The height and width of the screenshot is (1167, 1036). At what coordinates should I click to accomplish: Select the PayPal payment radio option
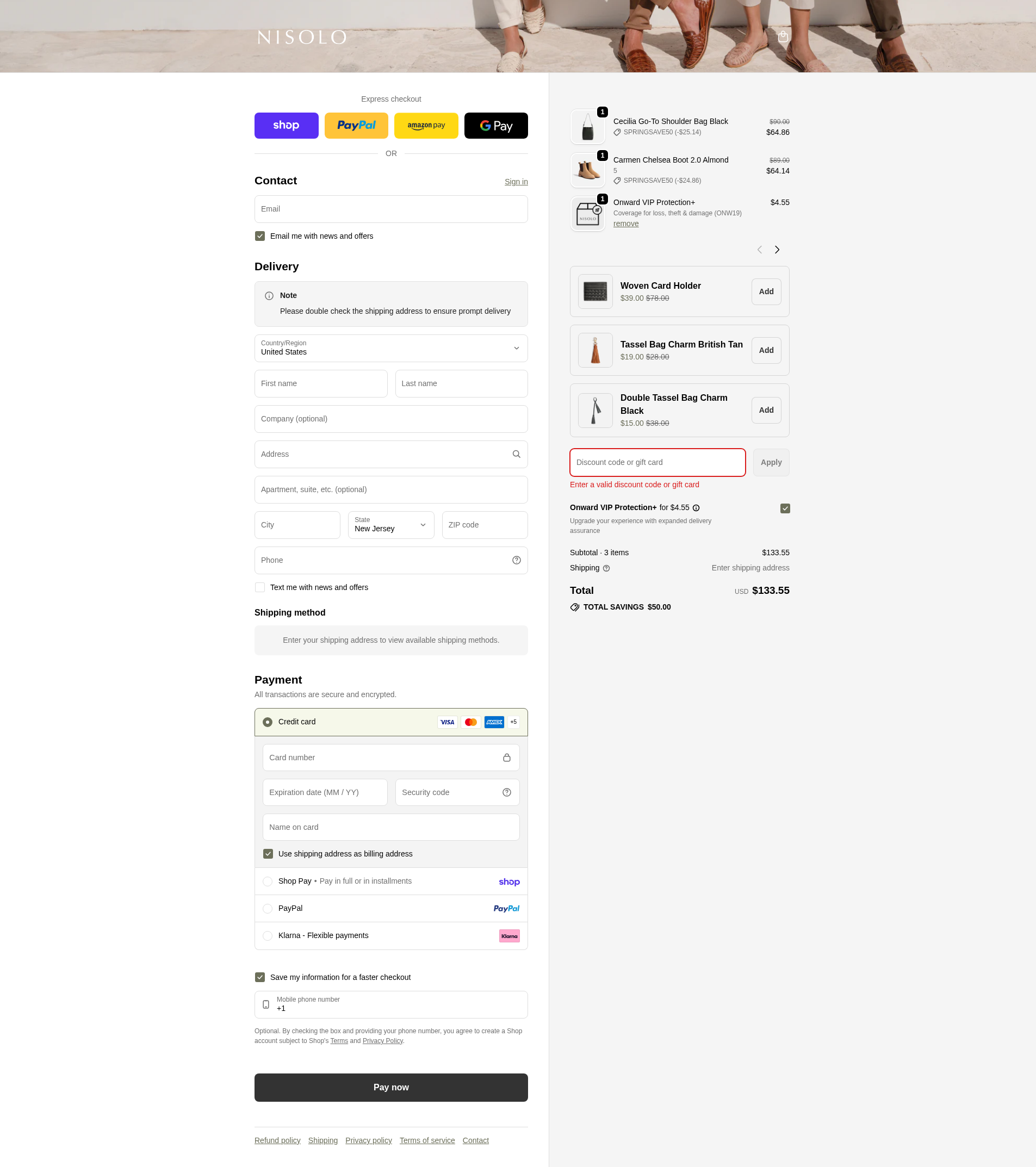point(267,908)
